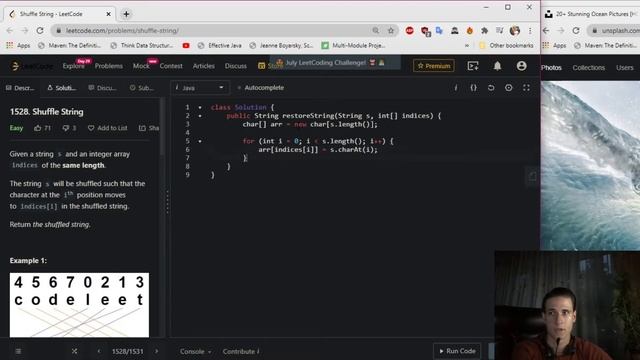Close the Shuffle String tab
Image resolution: width=640 pixels, height=360 pixels.
click(109, 14)
